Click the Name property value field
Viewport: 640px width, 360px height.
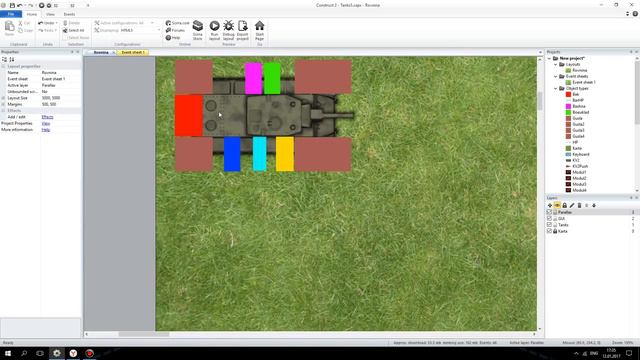[x=60, y=73]
